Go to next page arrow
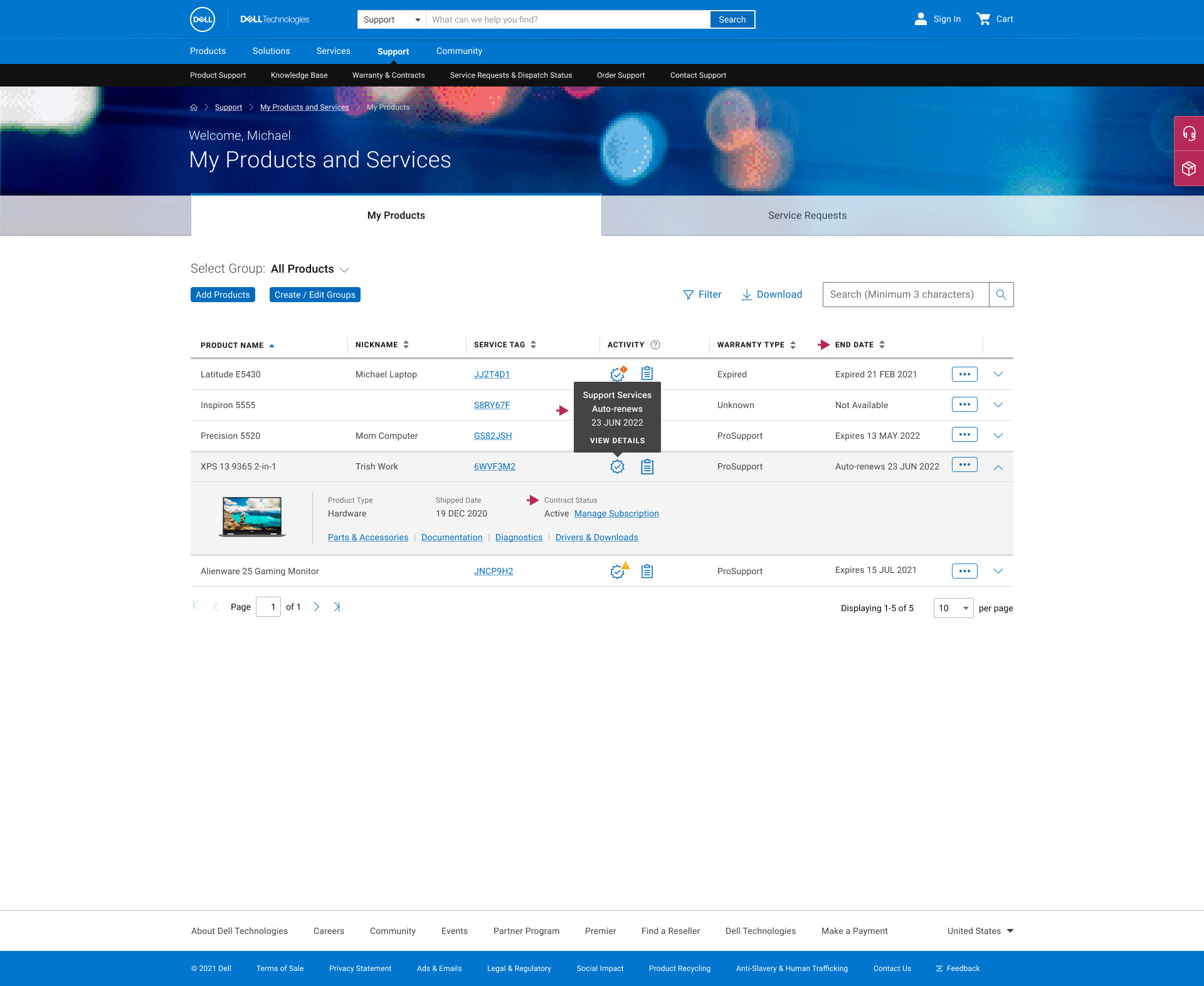Screen dimensions: 1204x986 [x=317, y=607]
